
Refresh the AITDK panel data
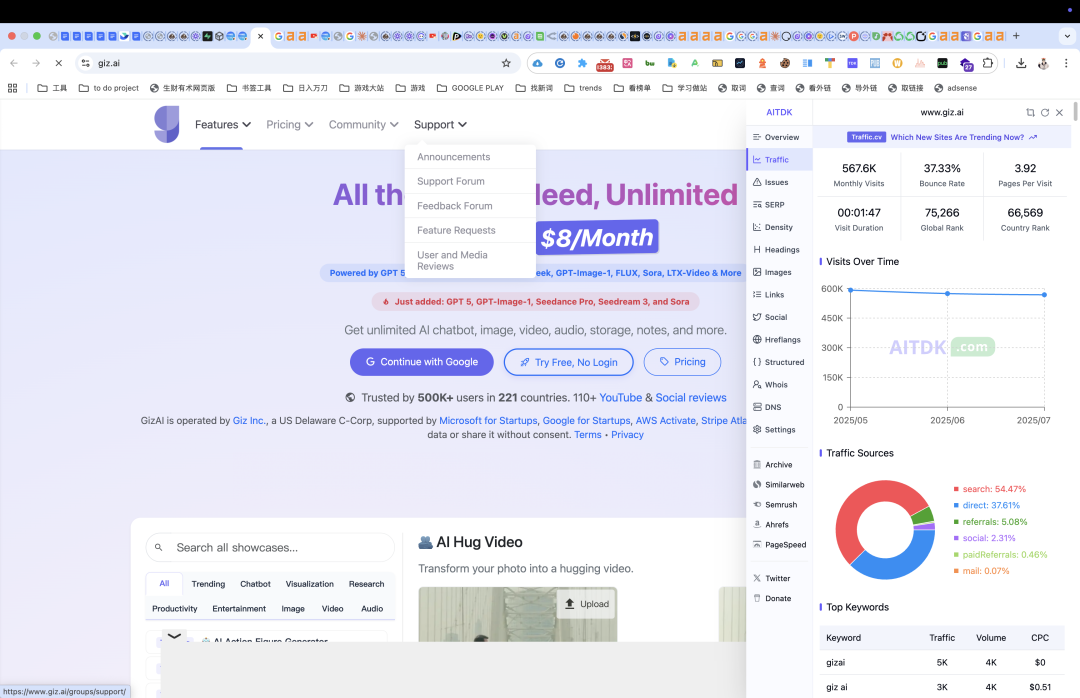coord(1045,112)
